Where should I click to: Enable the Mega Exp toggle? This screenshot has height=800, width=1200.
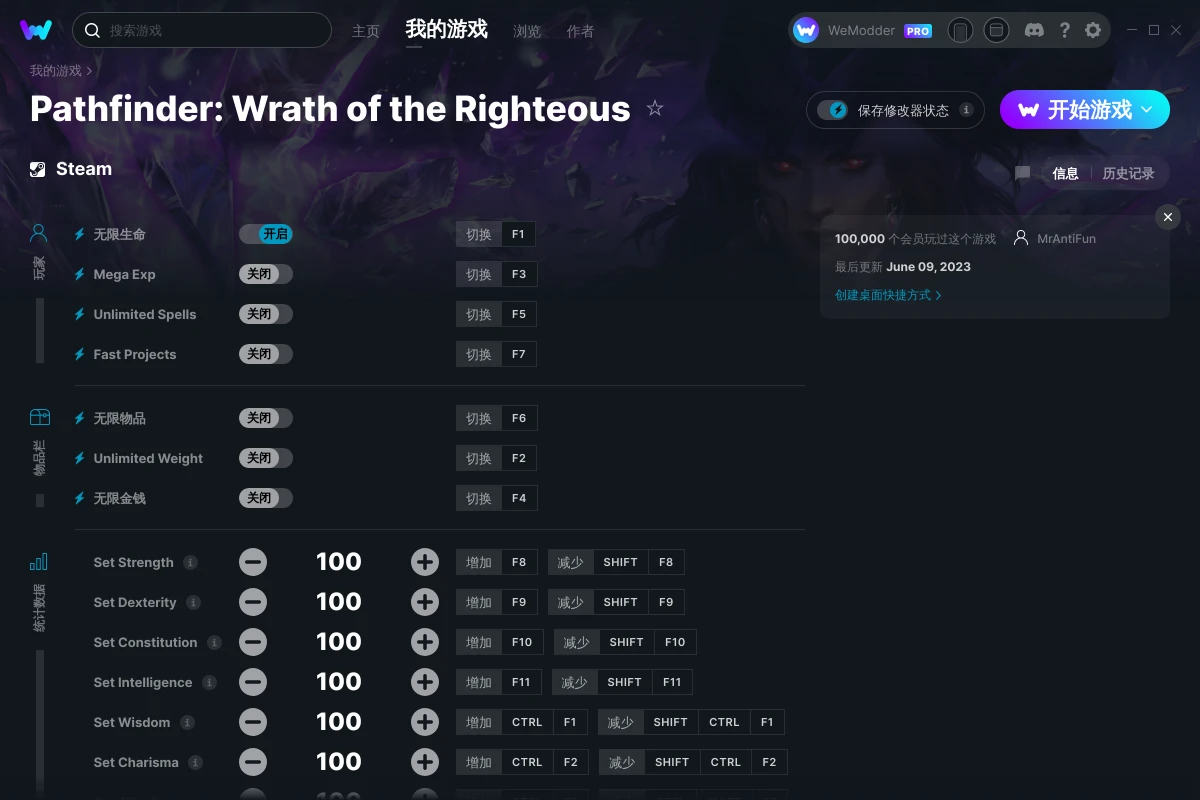point(266,274)
